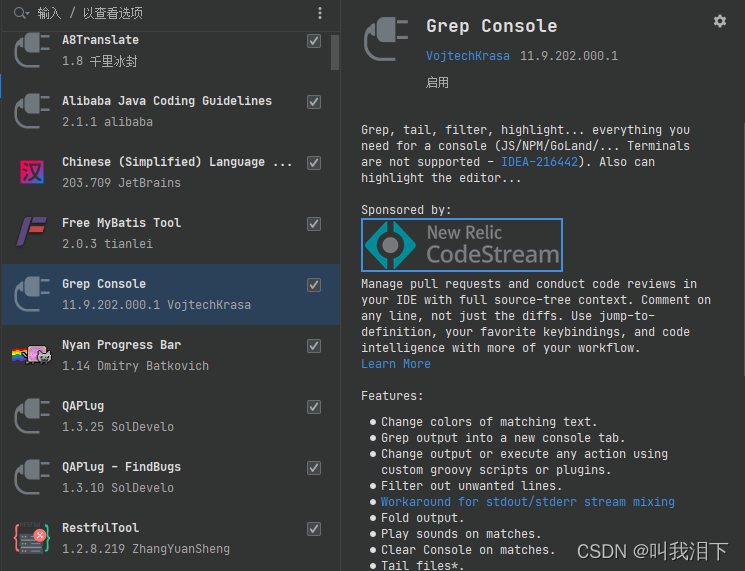Toggle Chinese (Simplified) Language checkbox
This screenshot has width=745, height=571.
[x=314, y=163]
